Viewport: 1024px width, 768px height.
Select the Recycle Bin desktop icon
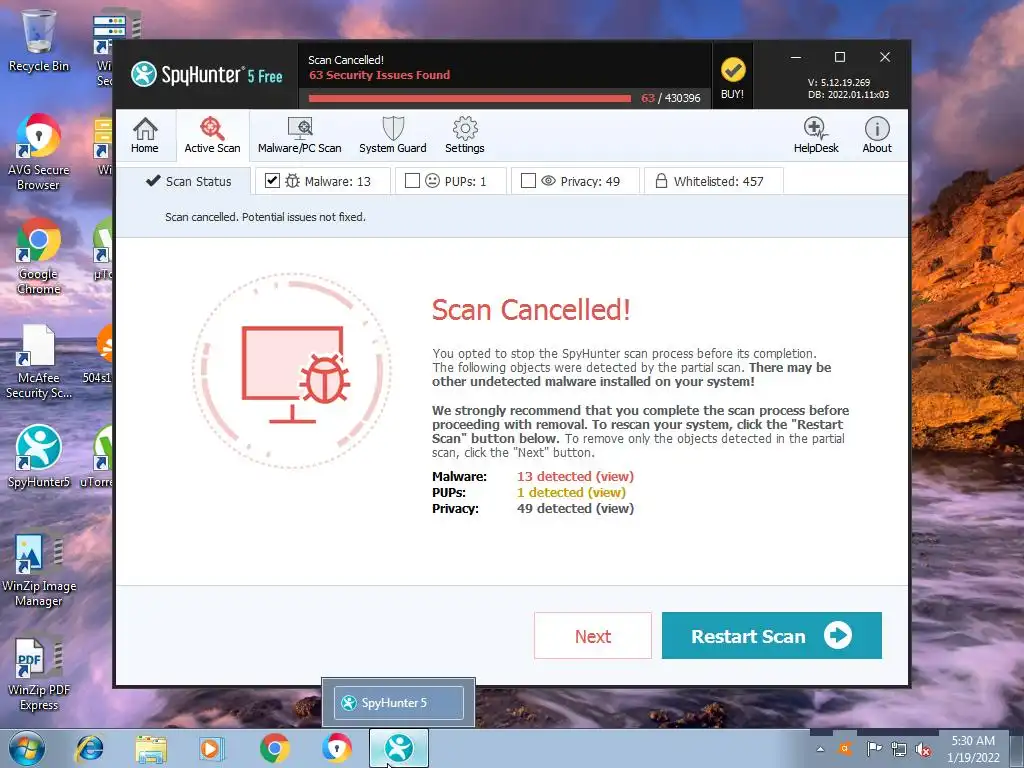[x=39, y=40]
